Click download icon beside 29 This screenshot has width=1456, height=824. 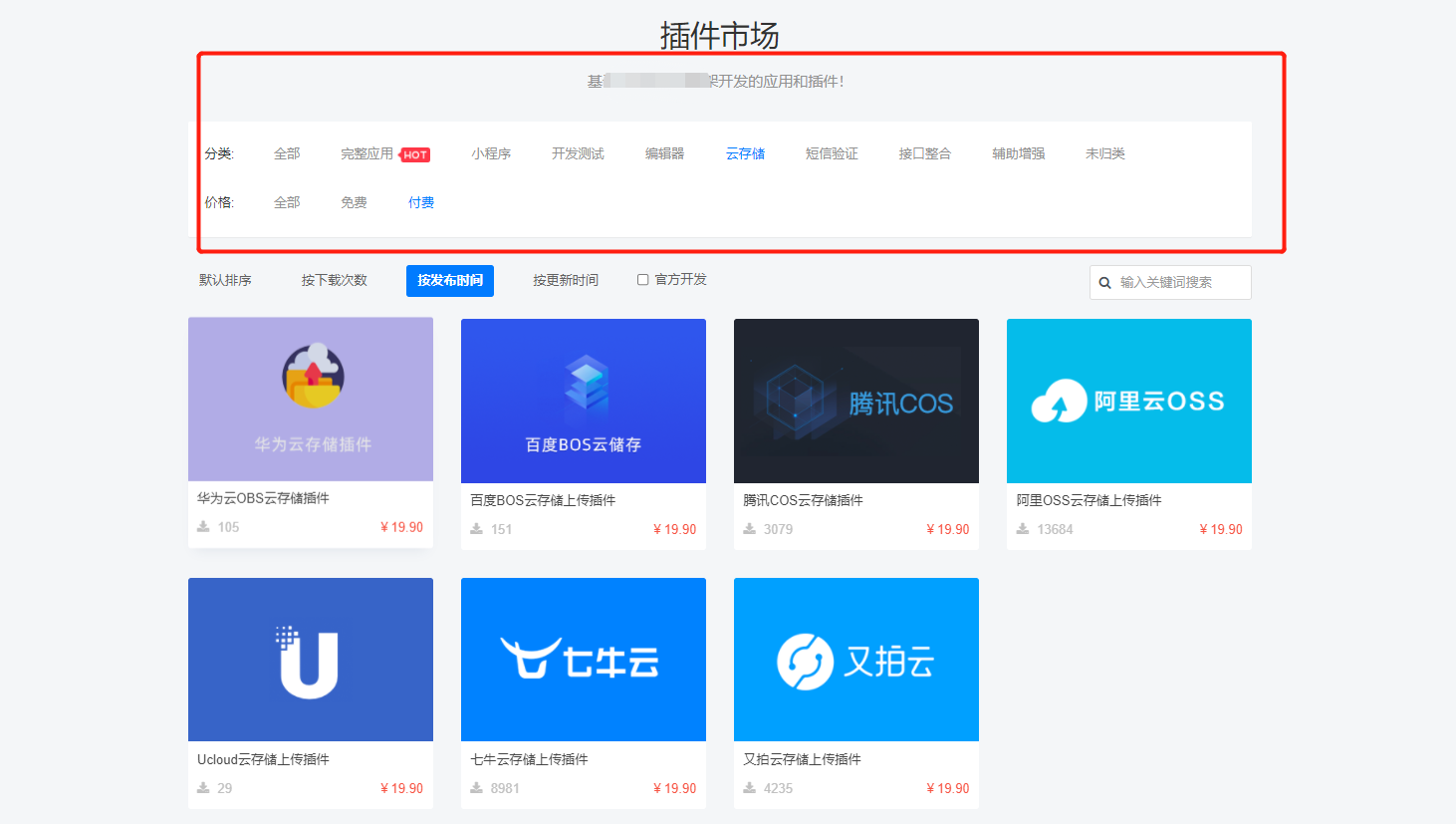[203, 788]
